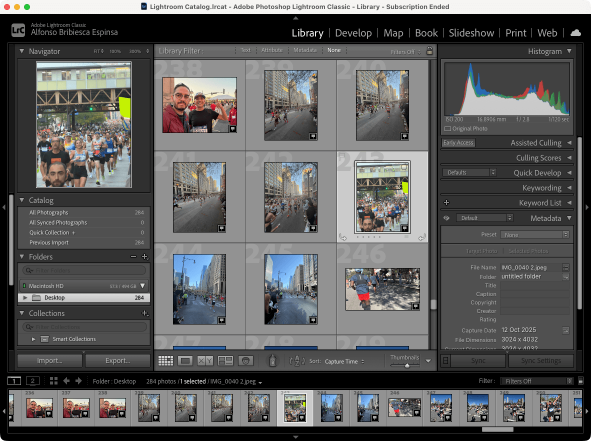Viewport: 591px width, 441px height.
Task: Switch to Grid view in the toolbar
Action: (165, 361)
